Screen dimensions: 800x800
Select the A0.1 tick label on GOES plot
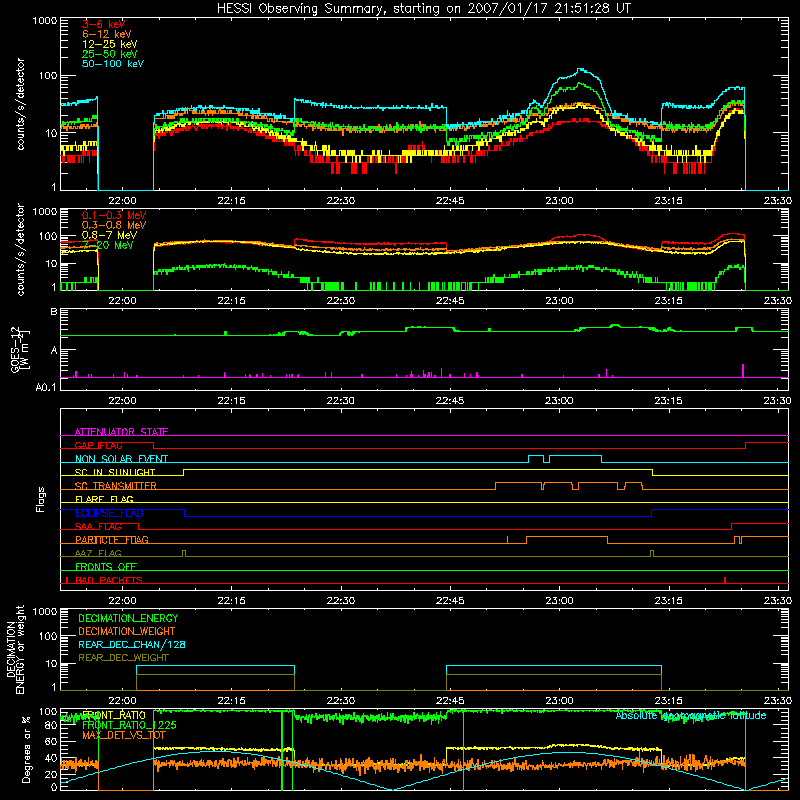pos(46,388)
